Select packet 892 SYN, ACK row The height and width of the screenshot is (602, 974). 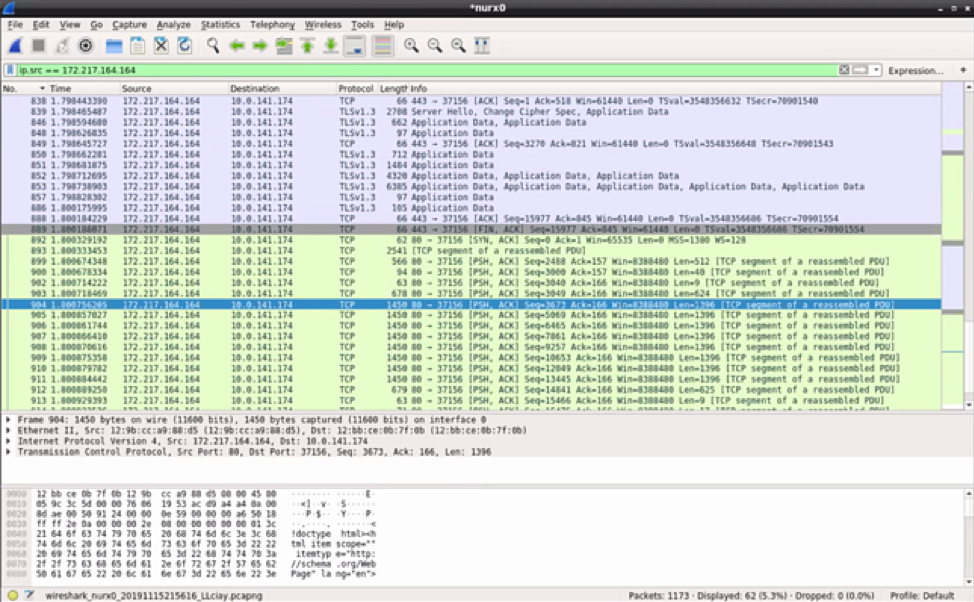tap(471, 240)
